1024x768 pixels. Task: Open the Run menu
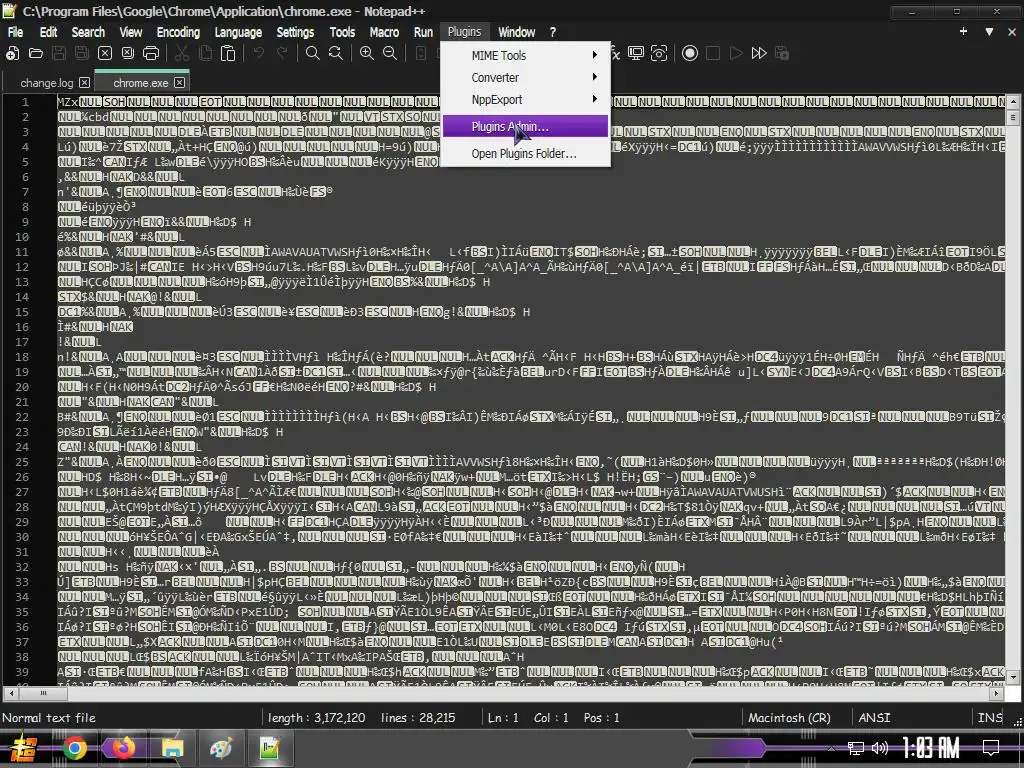click(423, 32)
